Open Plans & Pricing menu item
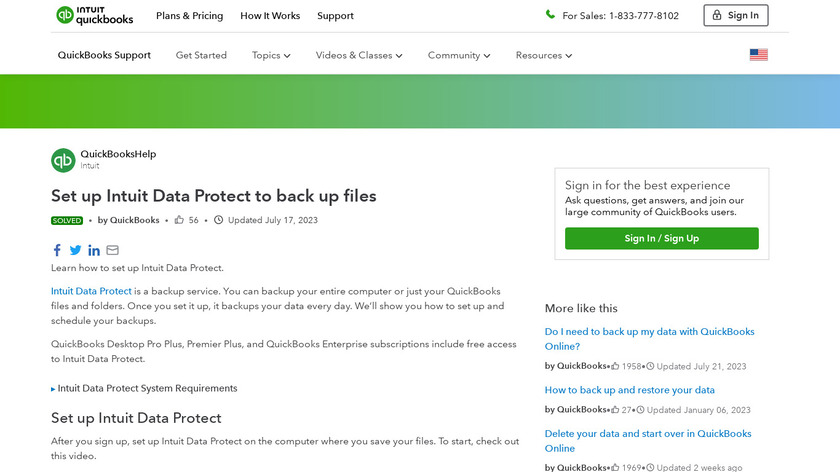The height and width of the screenshot is (472, 840). point(190,16)
